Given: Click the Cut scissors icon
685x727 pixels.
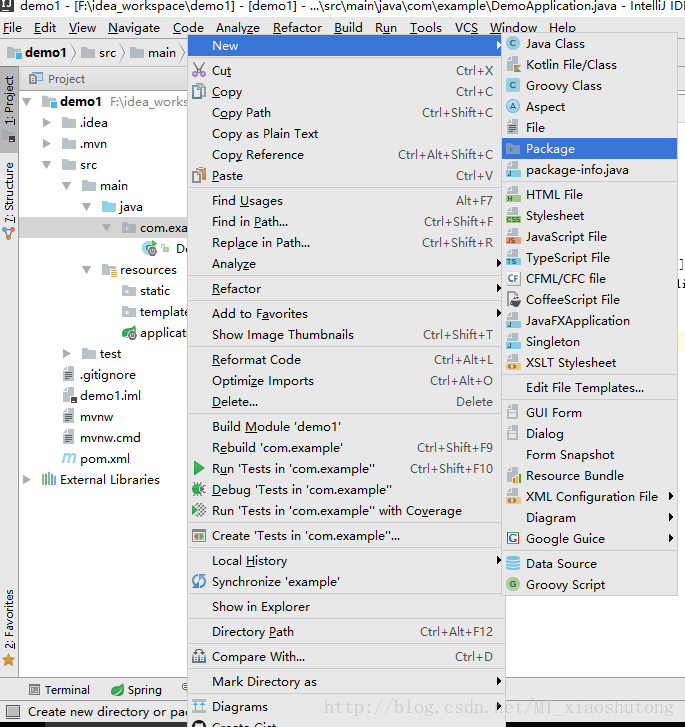Looking at the screenshot, I should (x=199, y=70).
